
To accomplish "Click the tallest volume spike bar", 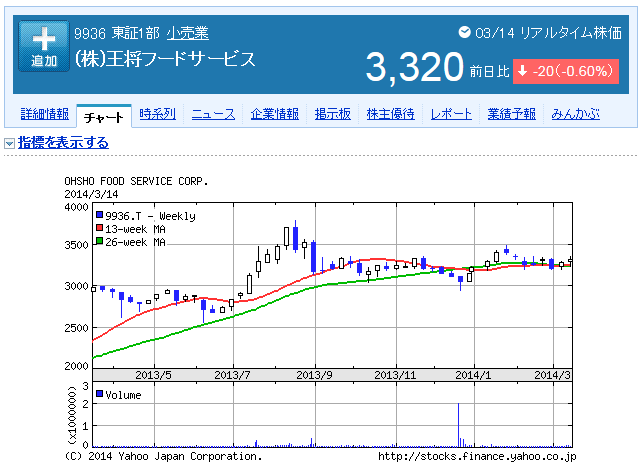I will pos(459,425).
